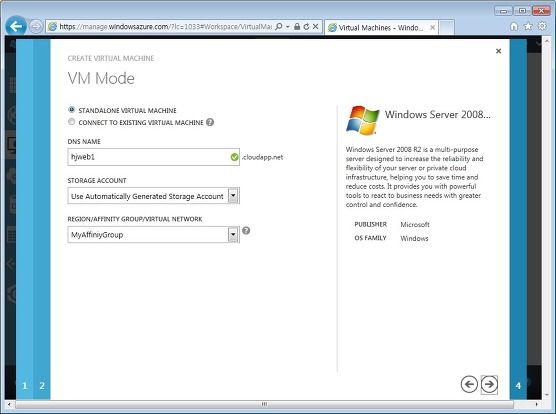The width and height of the screenshot is (556, 414).
Task: Stop loading with the address bar X
Action: [316, 27]
